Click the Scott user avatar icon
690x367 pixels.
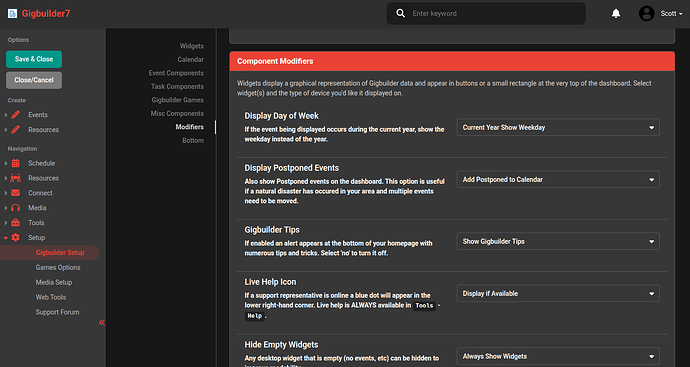coord(646,14)
